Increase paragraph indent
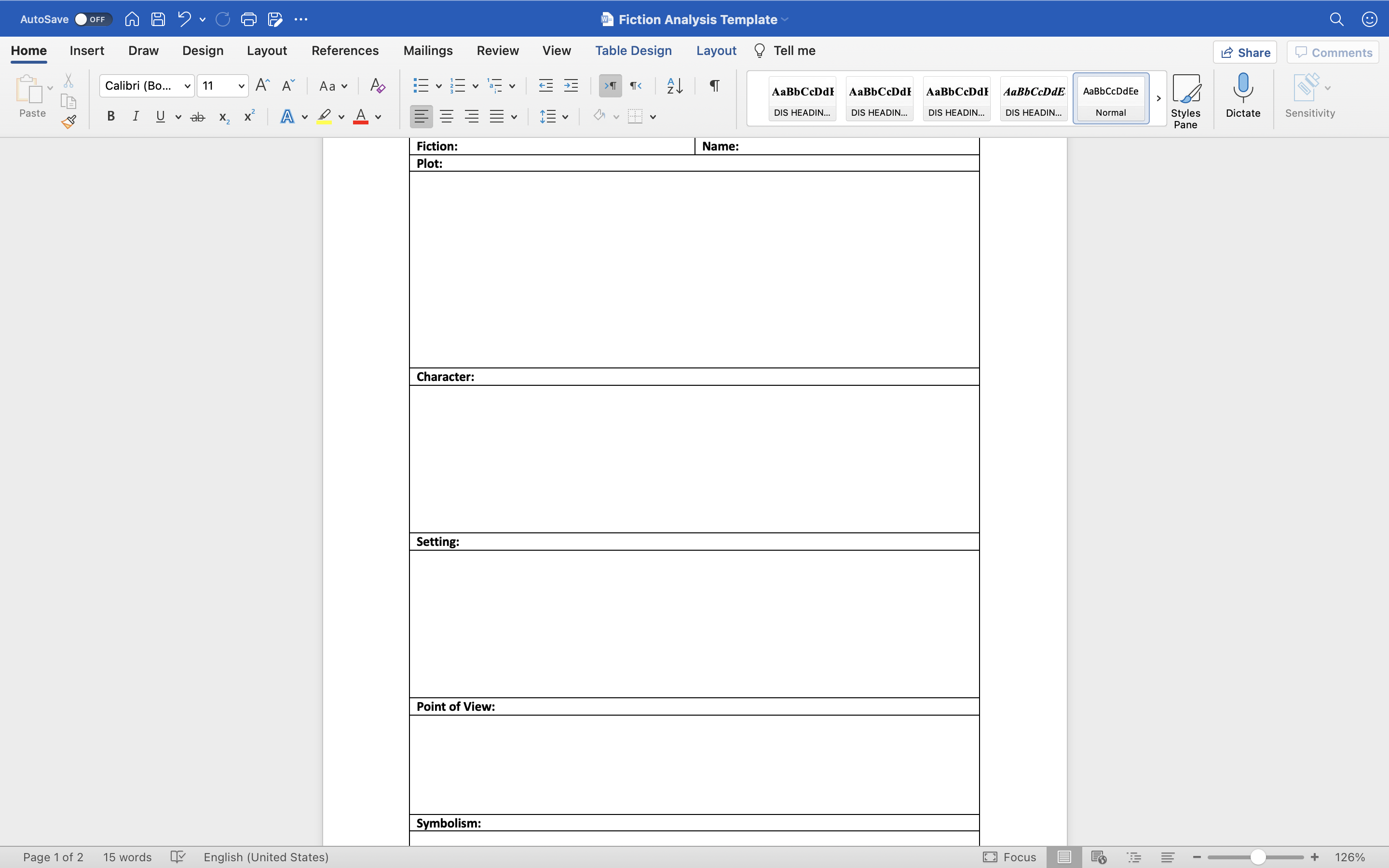Image resolution: width=1389 pixels, height=868 pixels. pyautogui.click(x=571, y=85)
